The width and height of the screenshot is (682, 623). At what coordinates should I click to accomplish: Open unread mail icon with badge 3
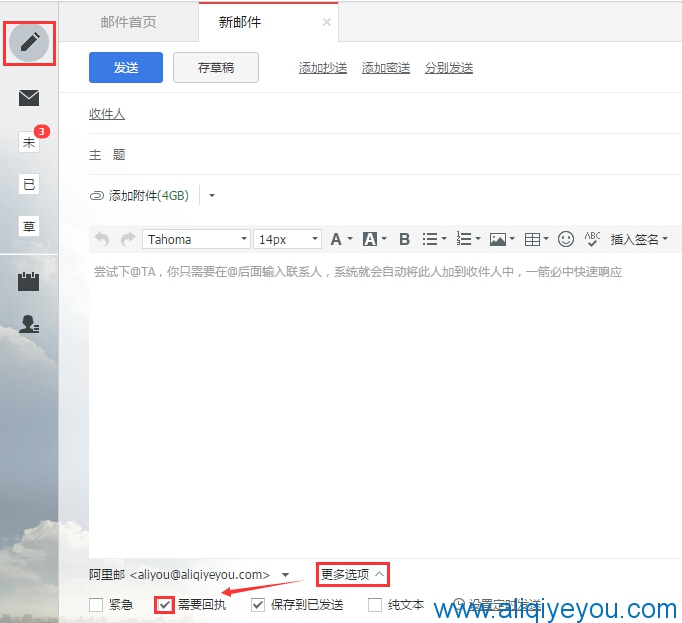pos(29,142)
